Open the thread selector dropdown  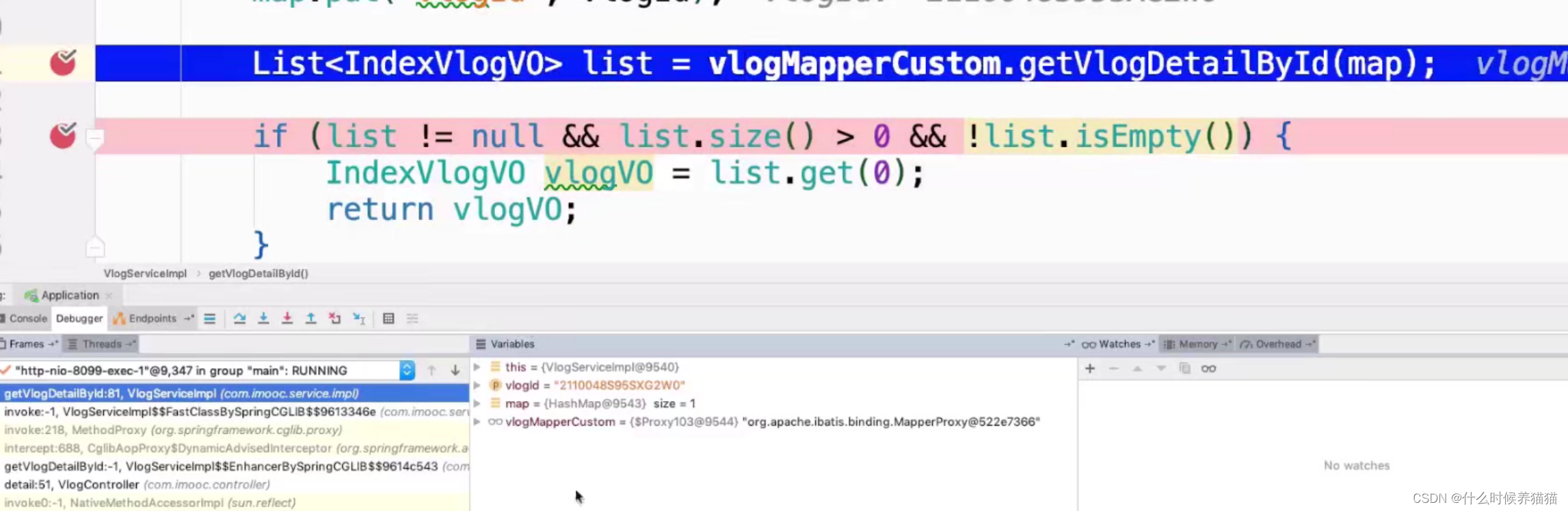tap(407, 370)
